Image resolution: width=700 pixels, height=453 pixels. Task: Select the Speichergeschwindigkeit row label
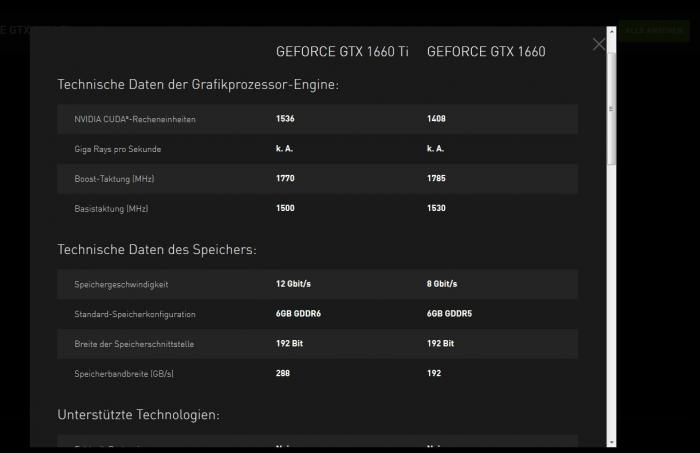(121, 284)
